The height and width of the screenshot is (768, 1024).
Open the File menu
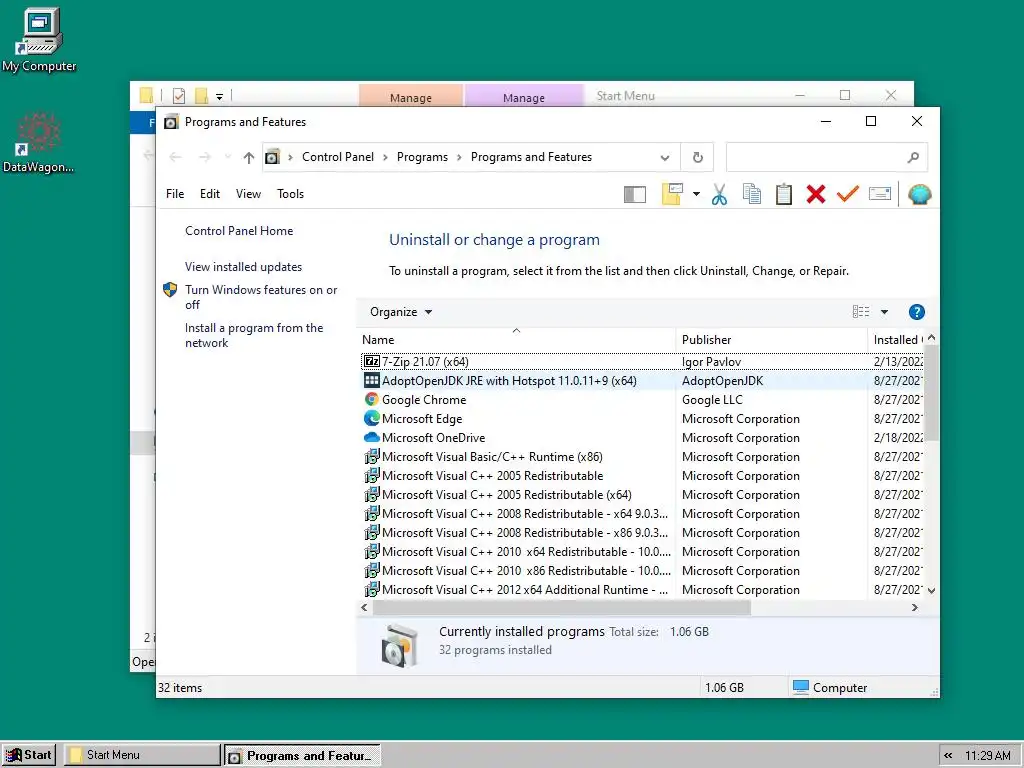click(175, 194)
